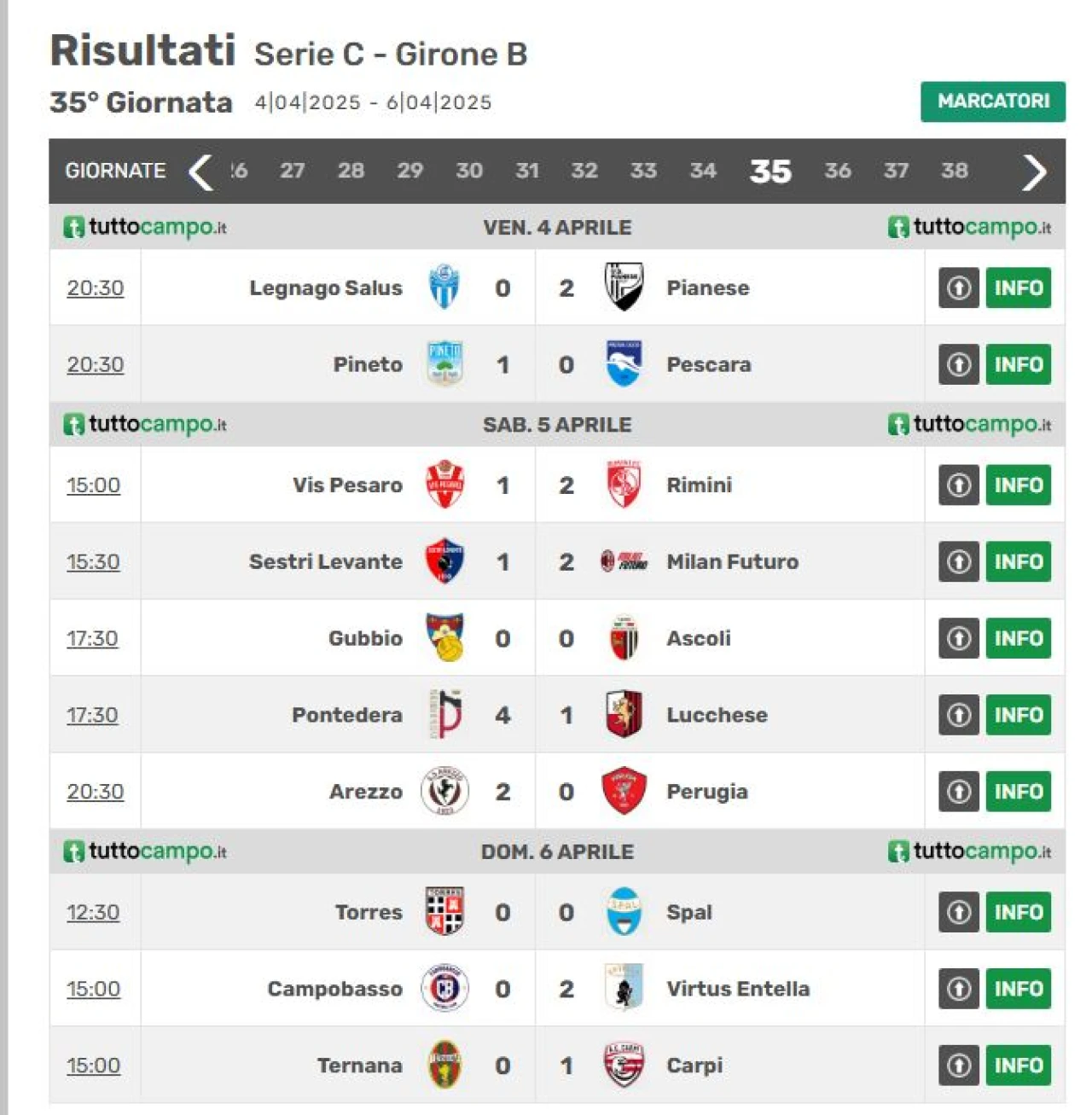Select the Gubbio team crest
1092x1115 pixels.
pyautogui.click(x=444, y=637)
